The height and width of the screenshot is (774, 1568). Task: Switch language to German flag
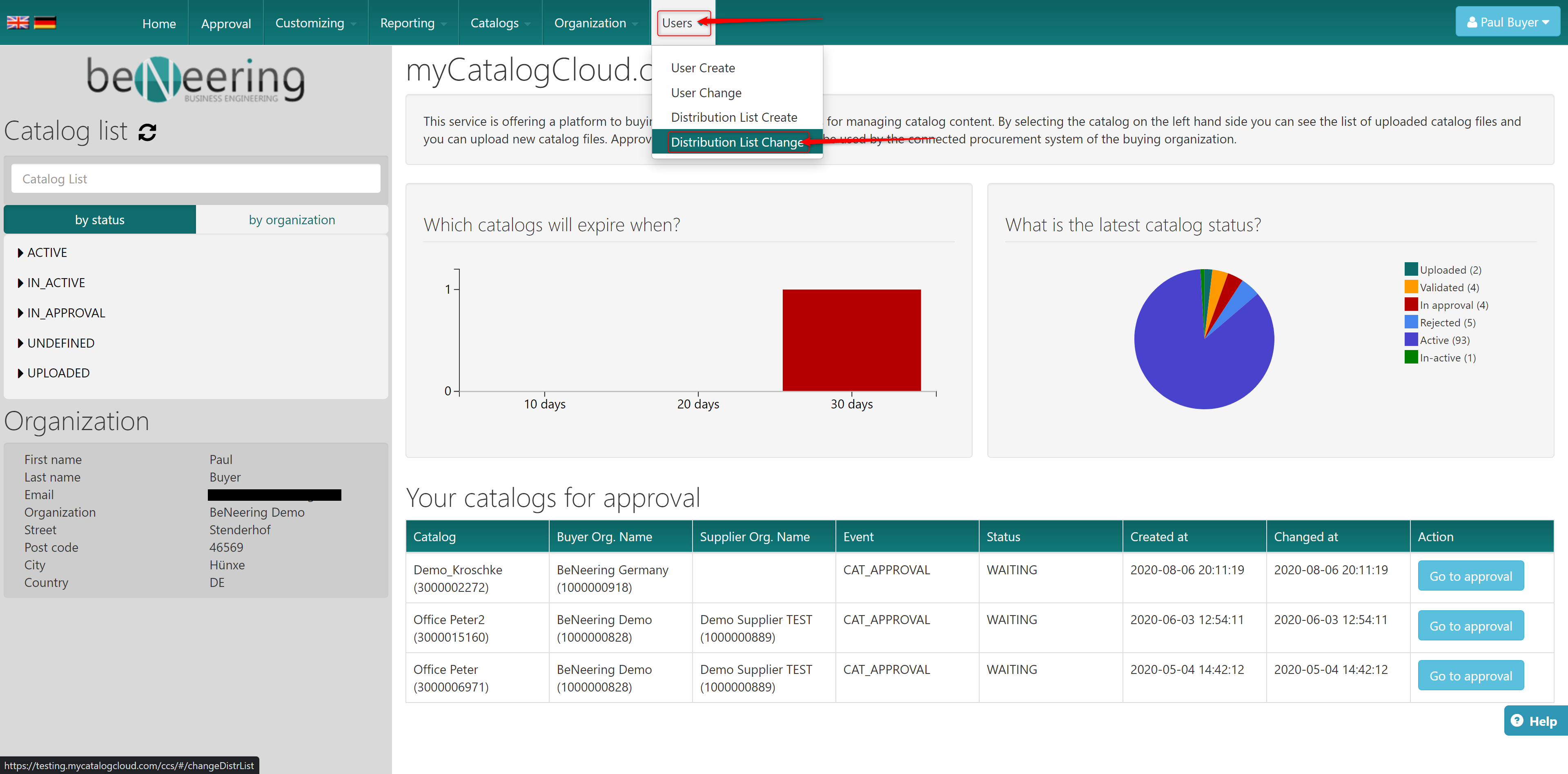(45, 22)
